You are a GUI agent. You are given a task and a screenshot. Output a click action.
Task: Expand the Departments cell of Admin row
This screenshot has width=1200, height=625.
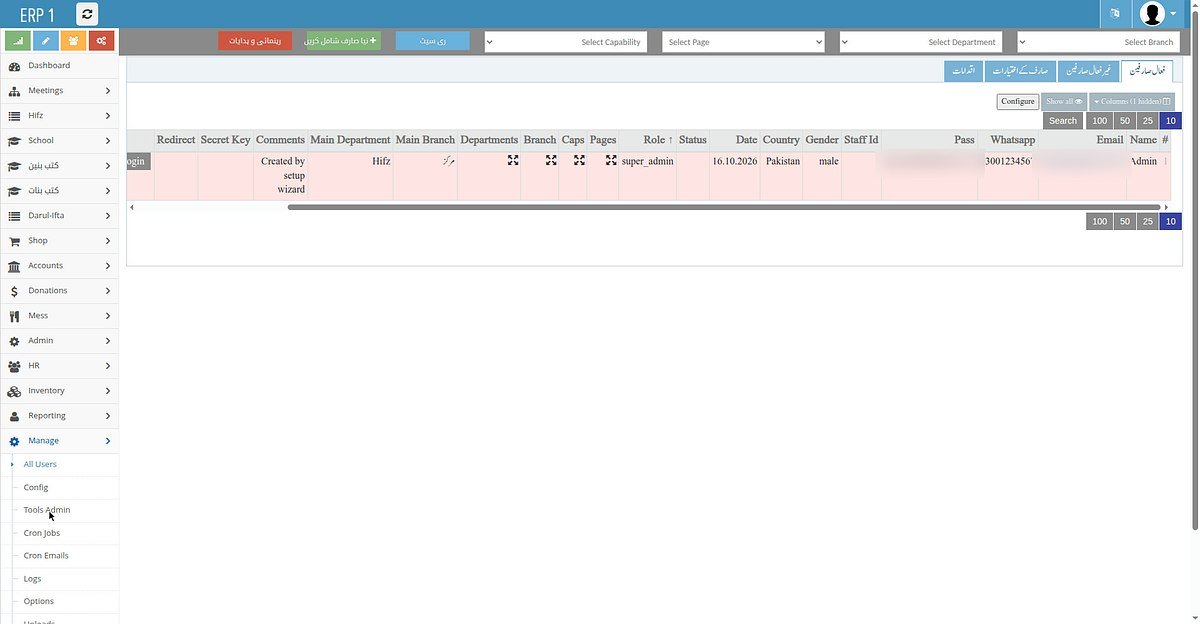point(513,160)
